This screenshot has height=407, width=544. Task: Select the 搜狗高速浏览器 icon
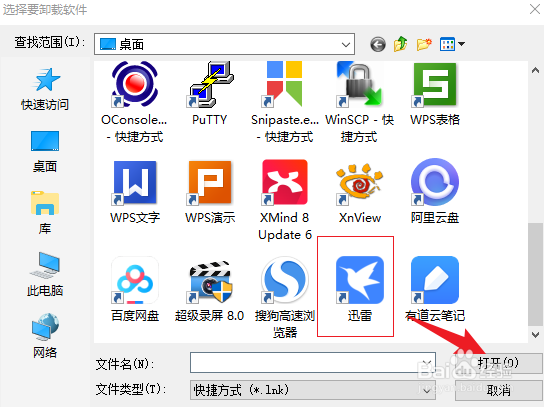(x=284, y=280)
